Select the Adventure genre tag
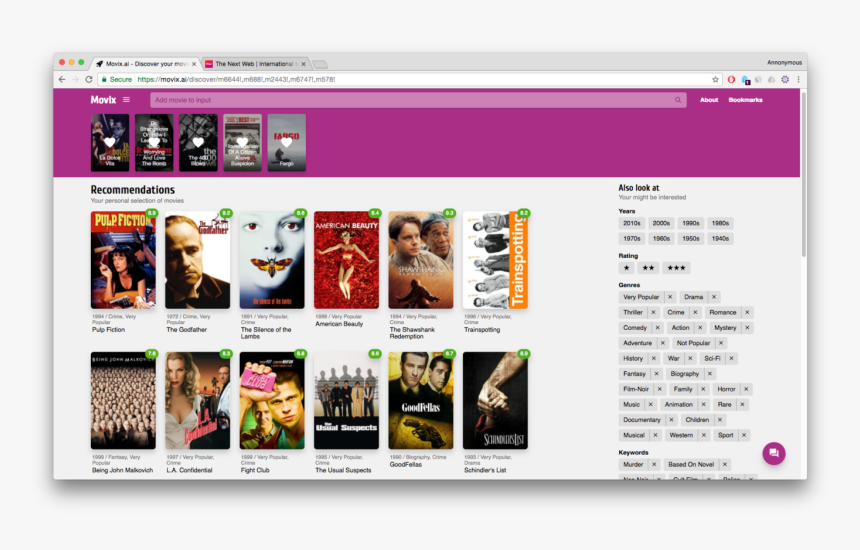The width and height of the screenshot is (860, 550). pyautogui.click(x=637, y=343)
